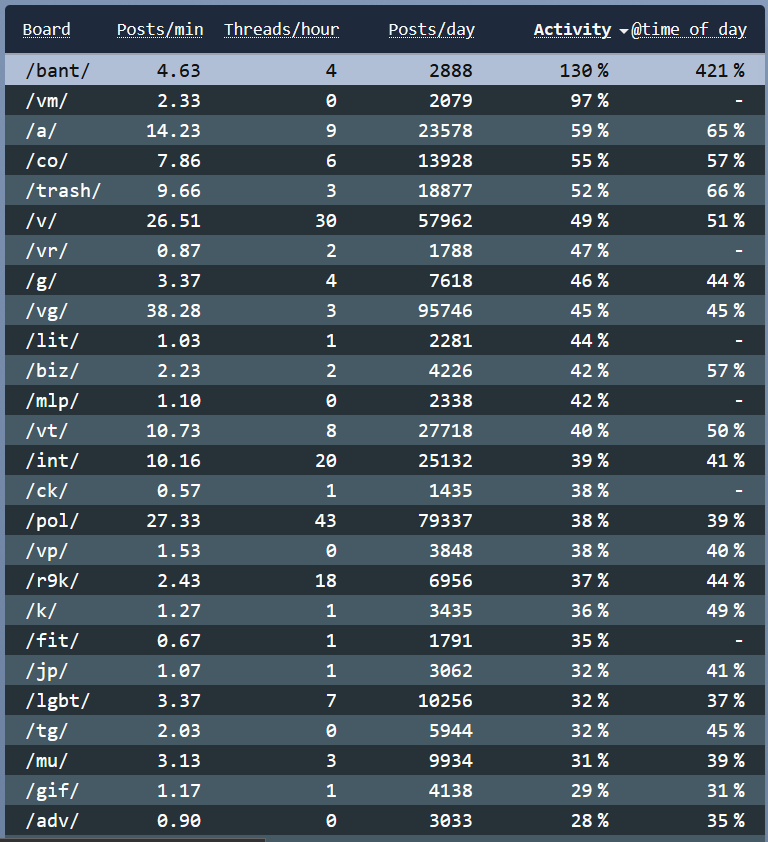Click the 2888 posts/day value
This screenshot has height=842, width=768.
[x=451, y=70]
